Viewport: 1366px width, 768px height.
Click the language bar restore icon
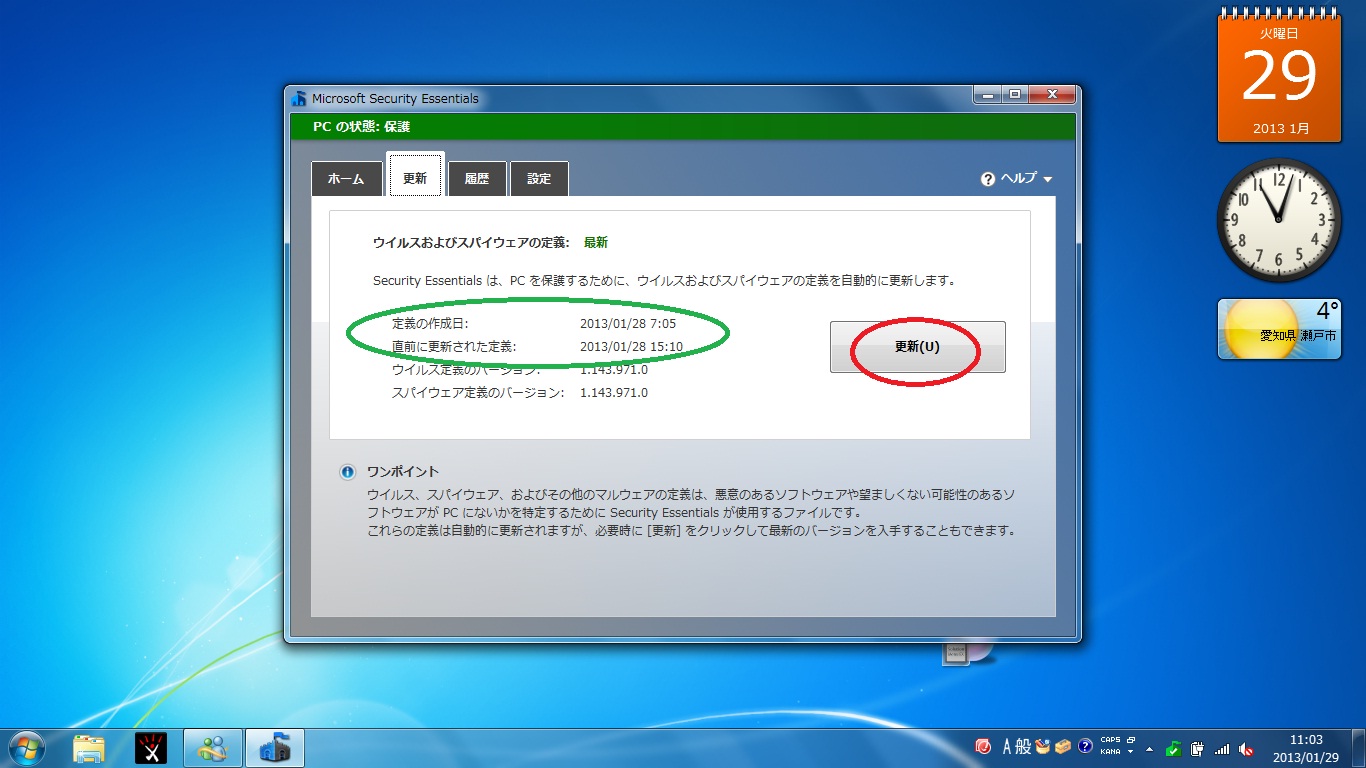[1130, 741]
